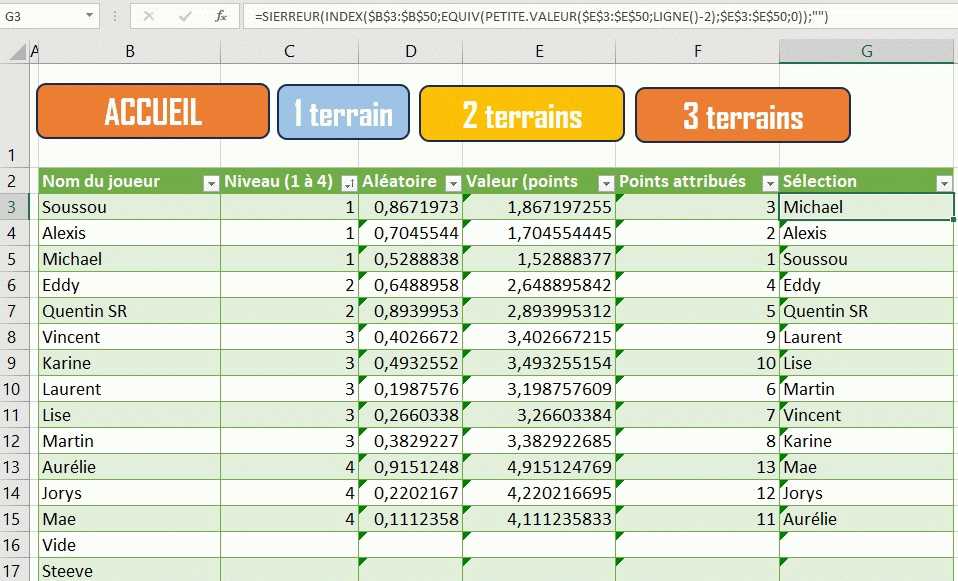
Task: Click the Name Box showing G3
Action: click(x=40, y=17)
